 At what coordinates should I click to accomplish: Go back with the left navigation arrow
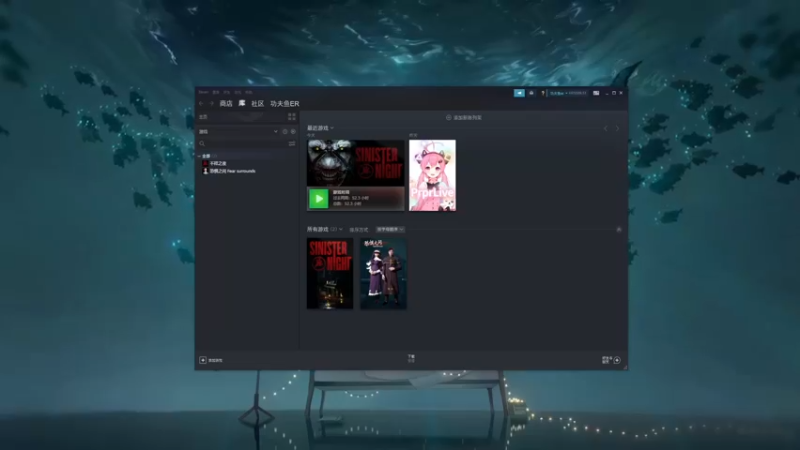coord(201,104)
